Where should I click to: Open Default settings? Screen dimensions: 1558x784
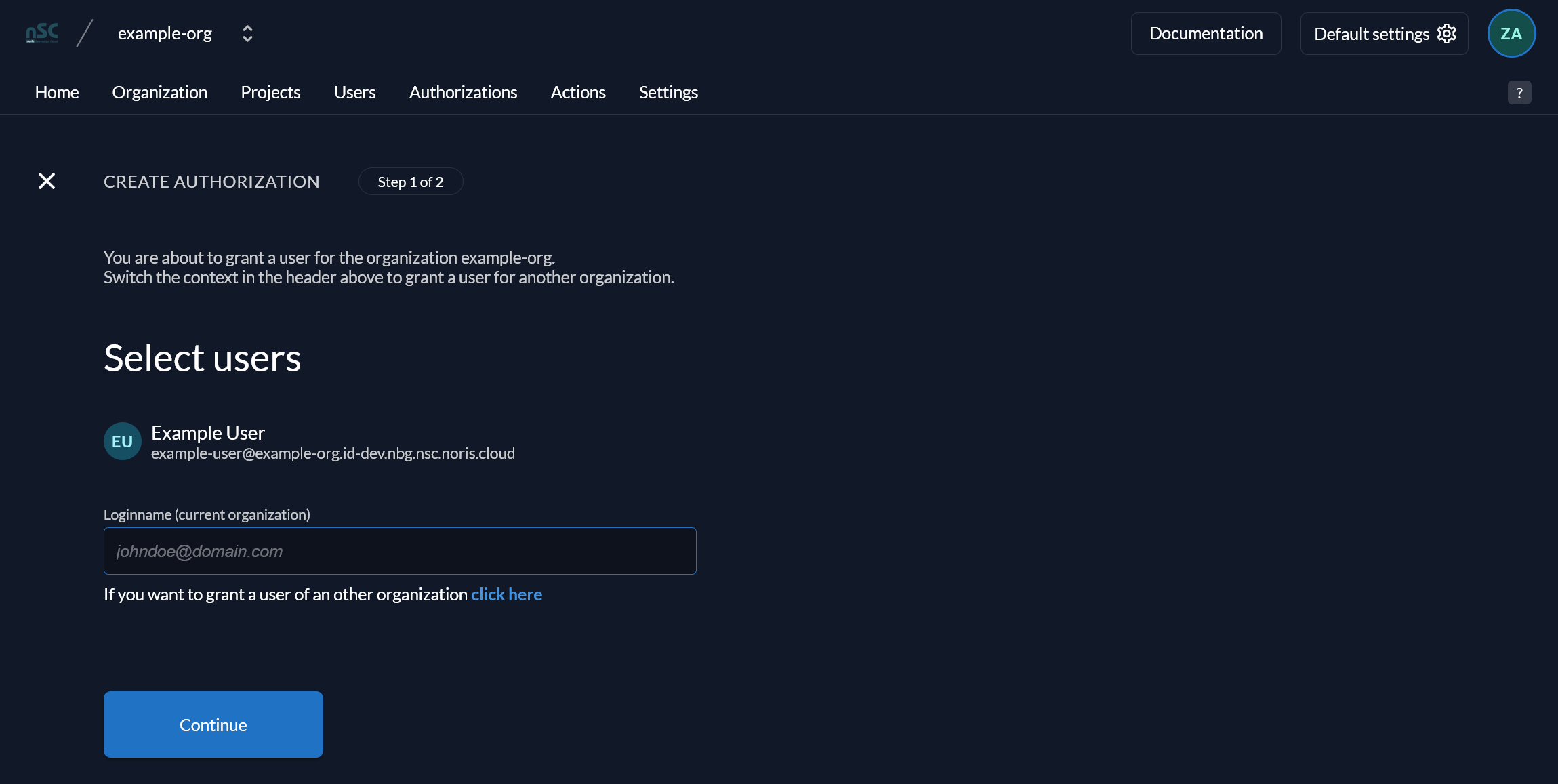1385,33
